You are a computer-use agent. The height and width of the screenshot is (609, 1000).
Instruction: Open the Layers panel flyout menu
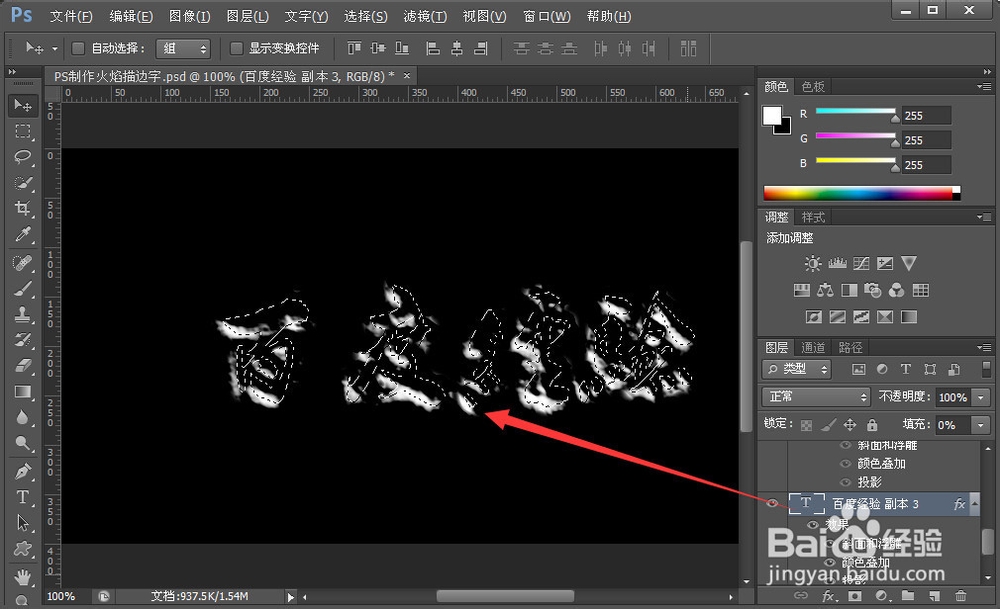point(984,347)
